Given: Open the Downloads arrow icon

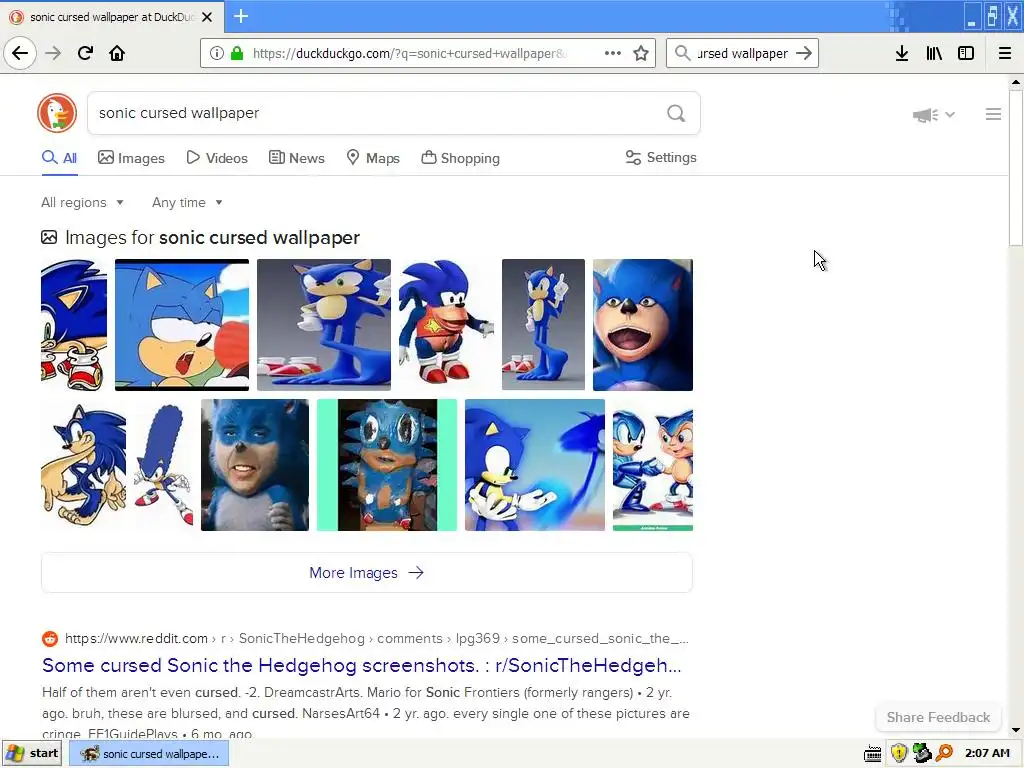Looking at the screenshot, I should (x=902, y=53).
